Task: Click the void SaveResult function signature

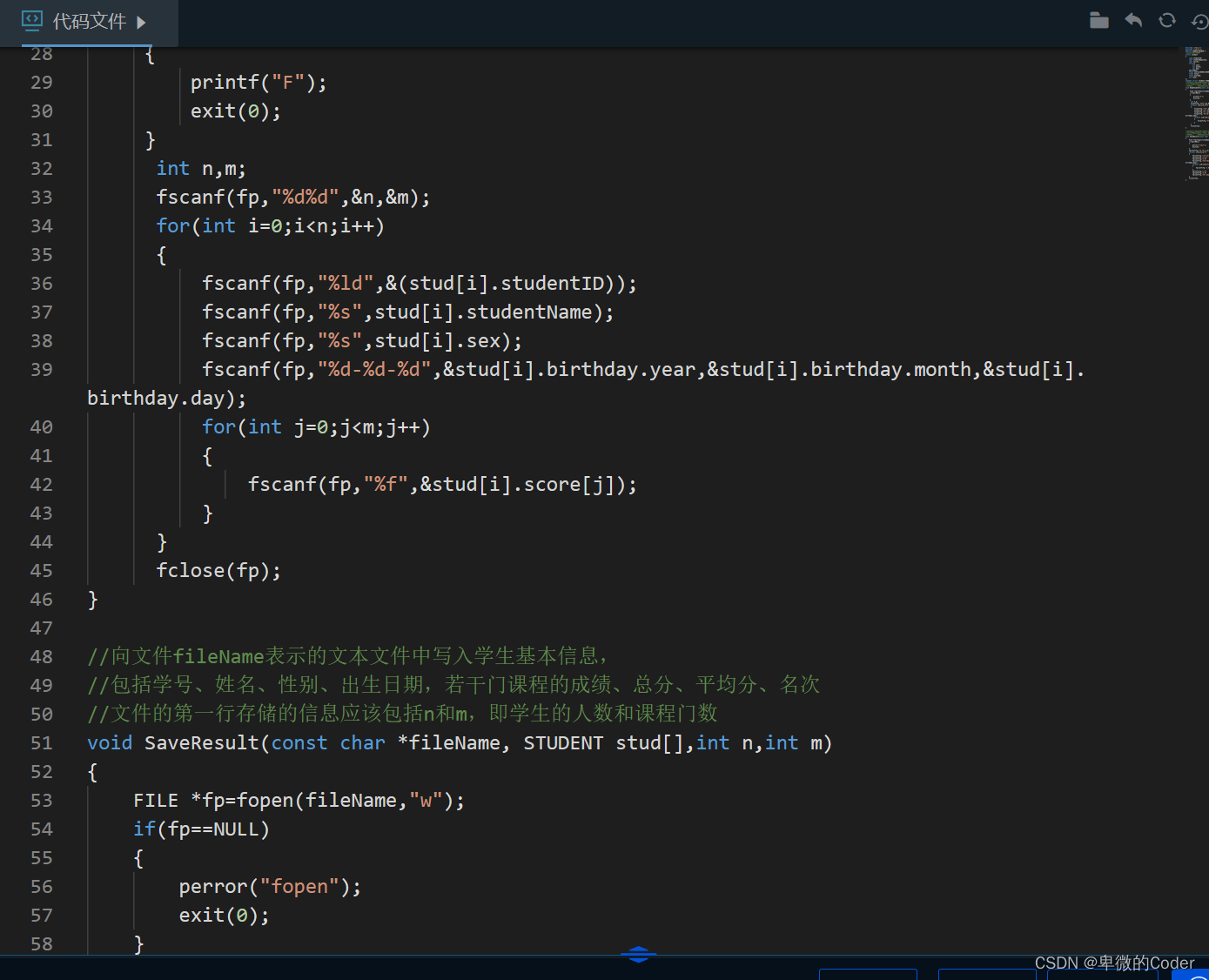Action: [x=460, y=743]
